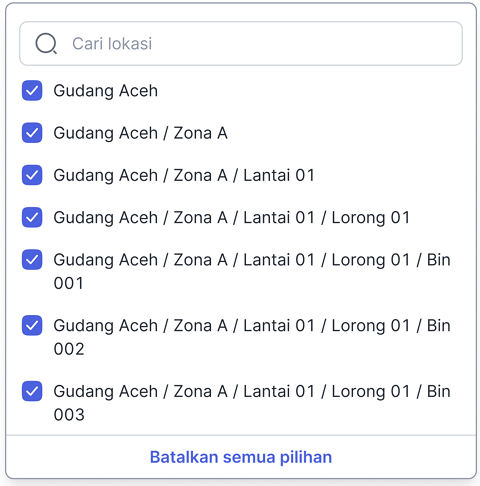Screen dimensions: 480x486
Task: Toggle the checkbox ending in Lantai 01
Action: pos(32,175)
